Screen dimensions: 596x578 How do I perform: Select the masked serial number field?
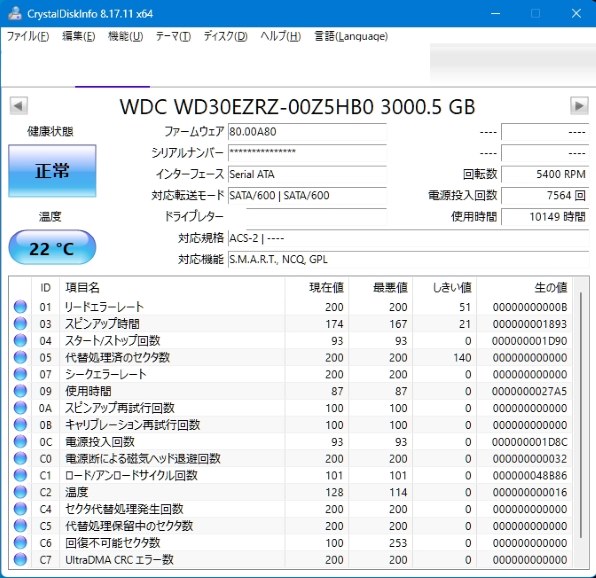pyautogui.click(x=307, y=153)
